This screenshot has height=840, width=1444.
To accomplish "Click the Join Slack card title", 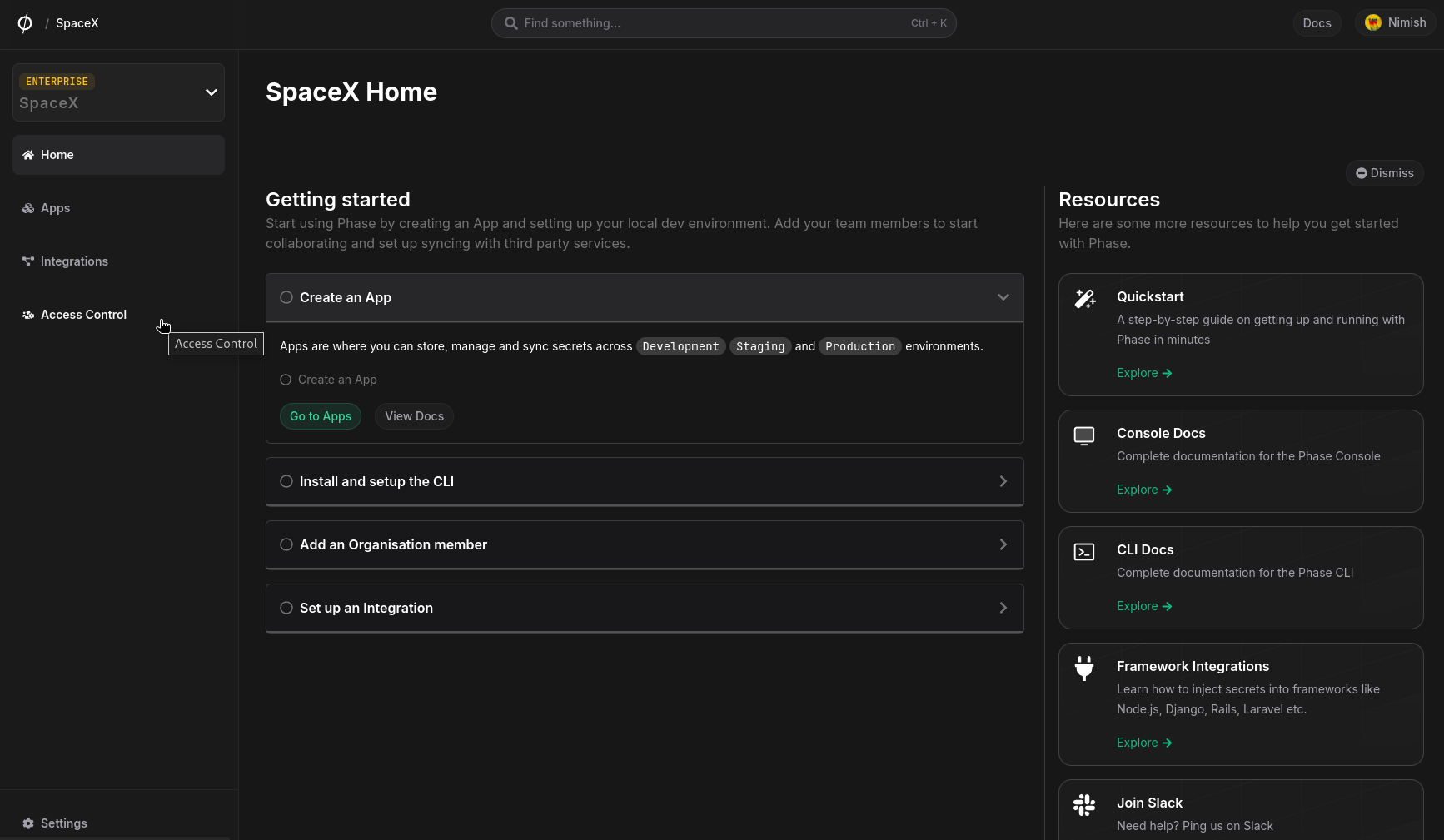I will pos(1149,803).
